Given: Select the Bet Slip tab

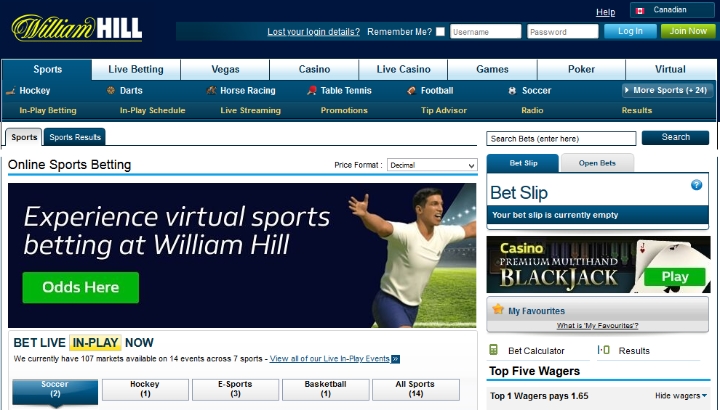Looking at the screenshot, I should tap(523, 163).
